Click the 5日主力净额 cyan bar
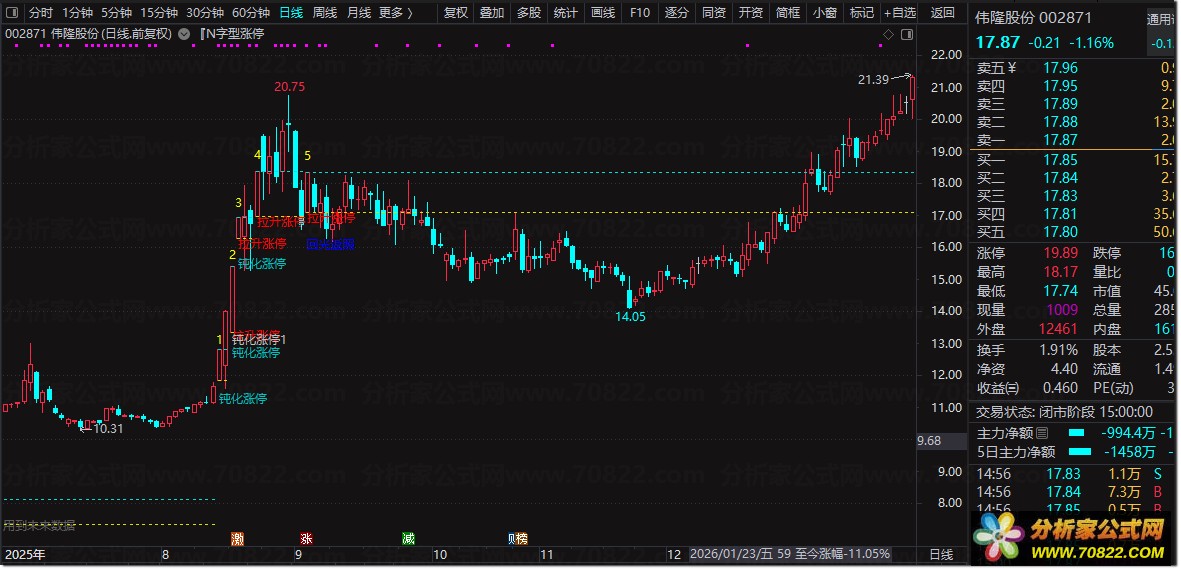1181x569 pixels. 1082,452
